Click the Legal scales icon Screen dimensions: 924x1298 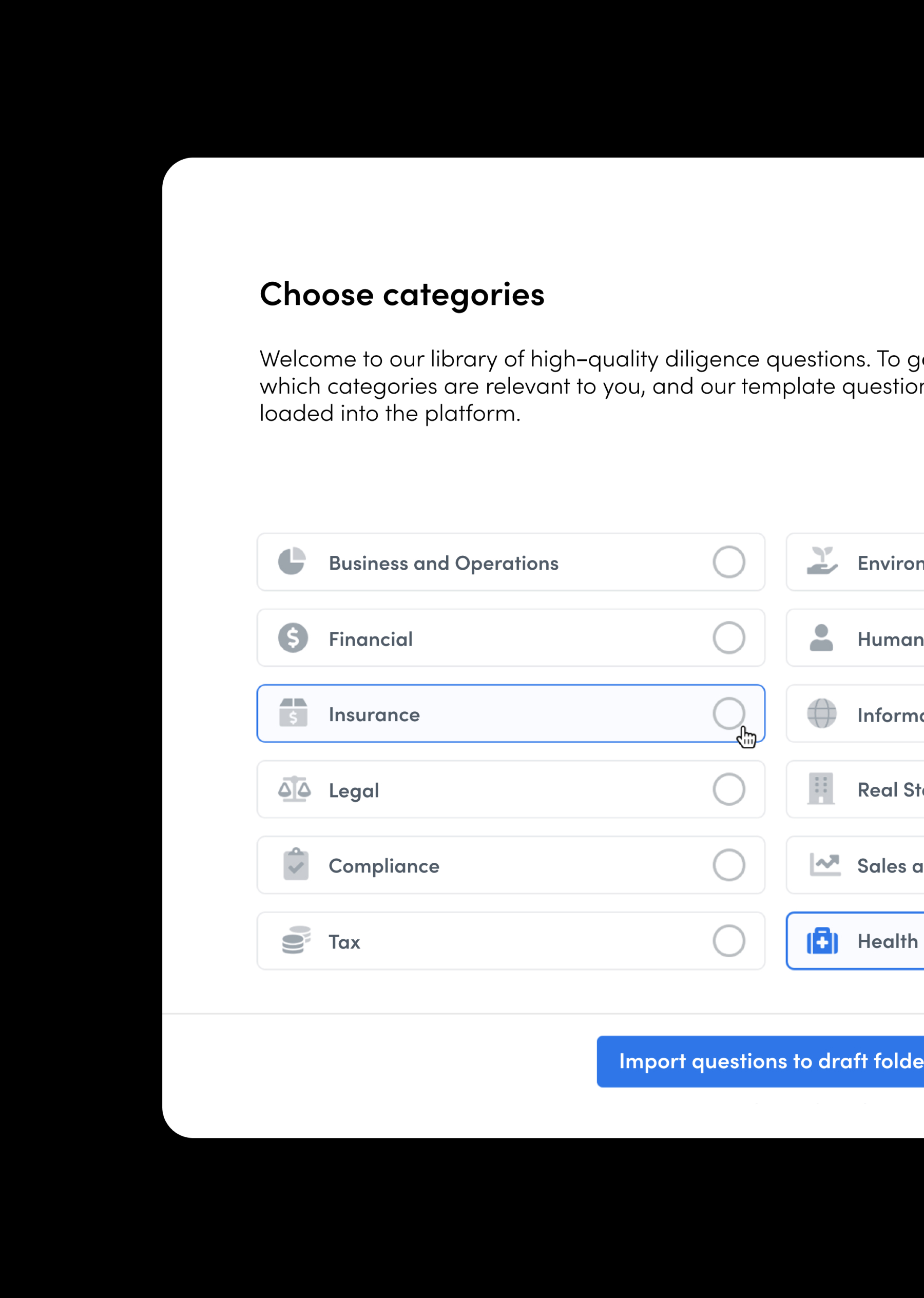294,789
